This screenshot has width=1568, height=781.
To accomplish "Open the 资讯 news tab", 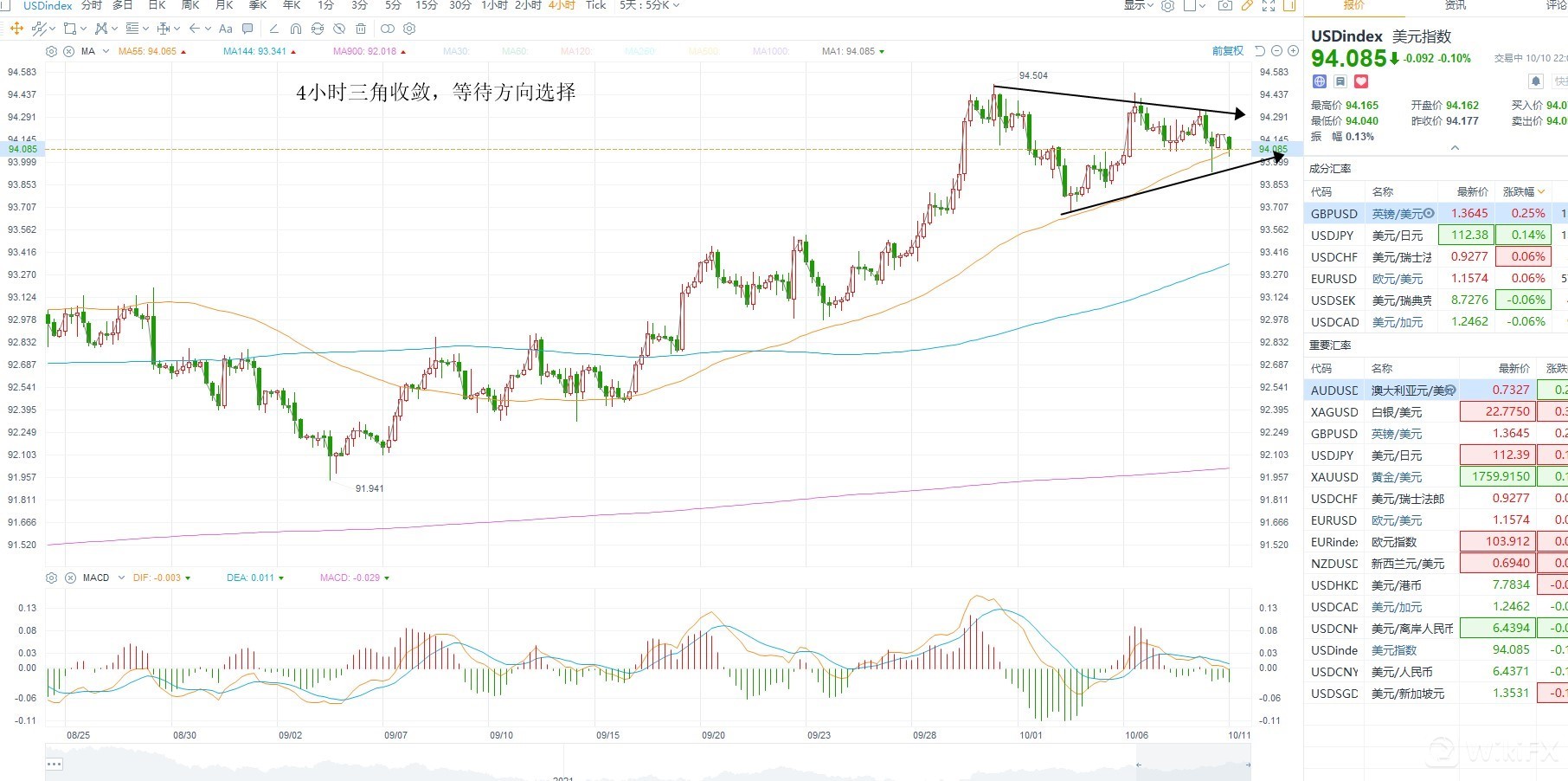I will 1456,5.
